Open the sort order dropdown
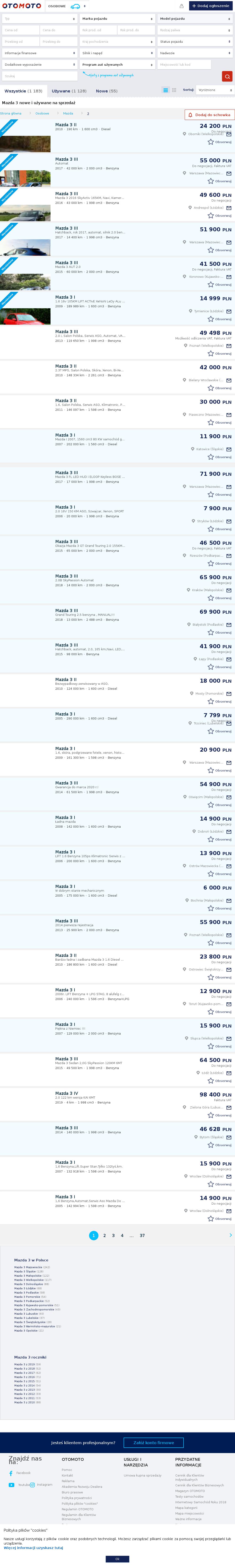235x1568 pixels. (x=214, y=90)
